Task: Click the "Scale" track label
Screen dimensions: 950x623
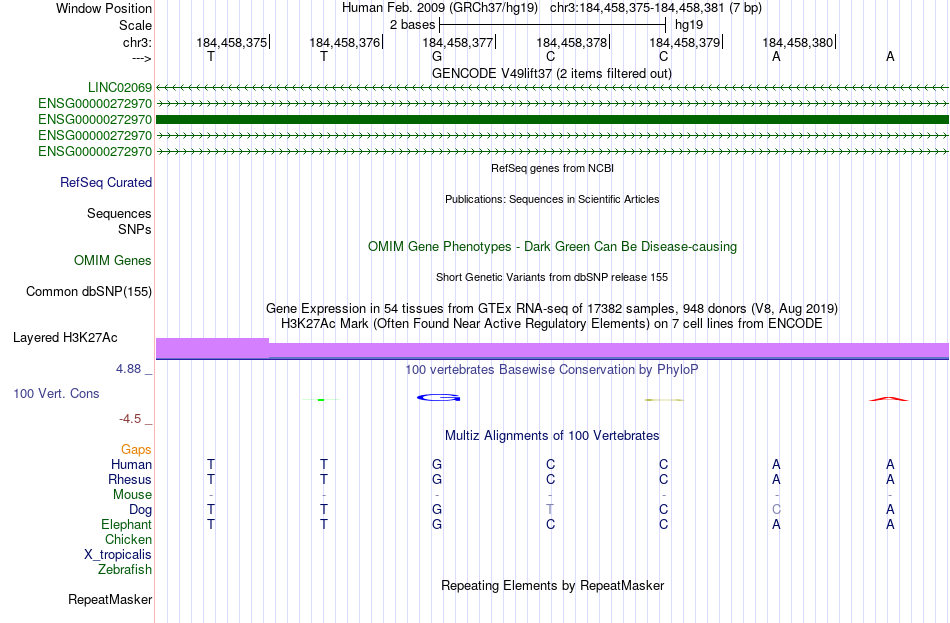Action: pyautogui.click(x=135, y=25)
